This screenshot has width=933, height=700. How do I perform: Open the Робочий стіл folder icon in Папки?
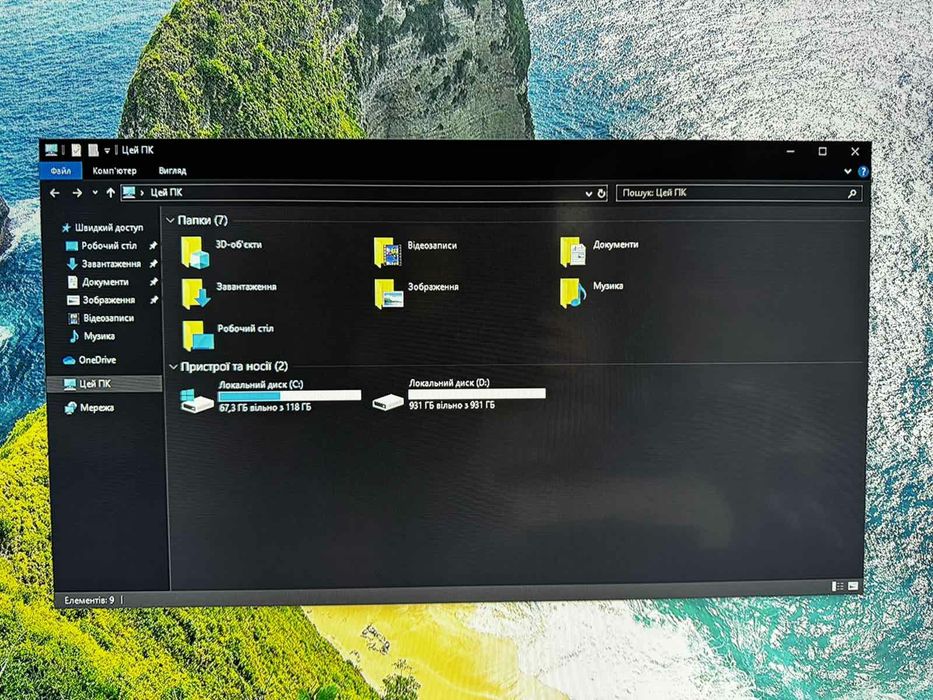[198, 335]
